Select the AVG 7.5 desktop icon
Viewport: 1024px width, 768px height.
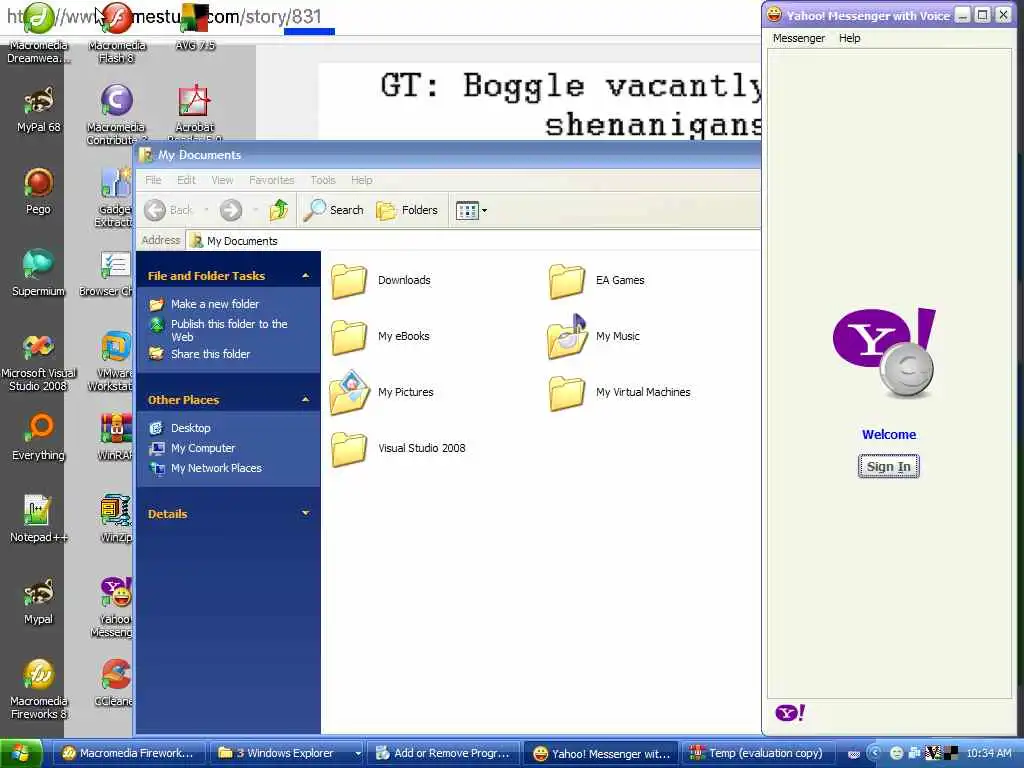195,27
